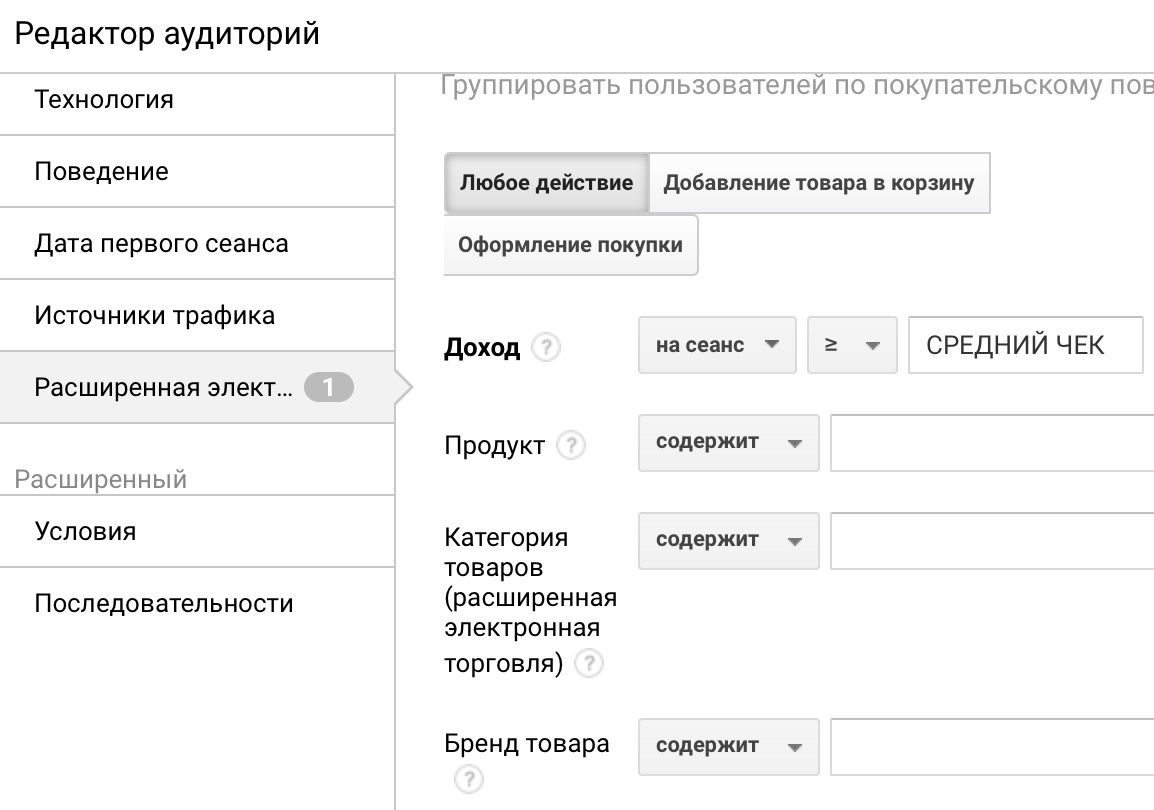1154x810 pixels.
Task: Click help icon under Бренд товара
Action: [x=467, y=779]
